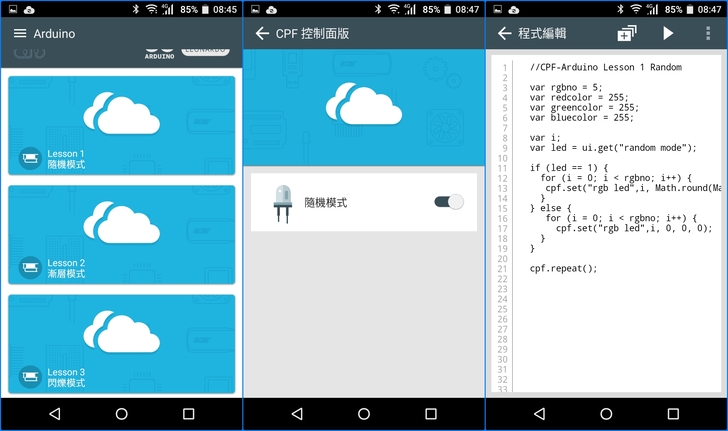Open the Lesson 3 閃爍模式 card
The height and width of the screenshot is (431, 728).
[x=122, y=344]
